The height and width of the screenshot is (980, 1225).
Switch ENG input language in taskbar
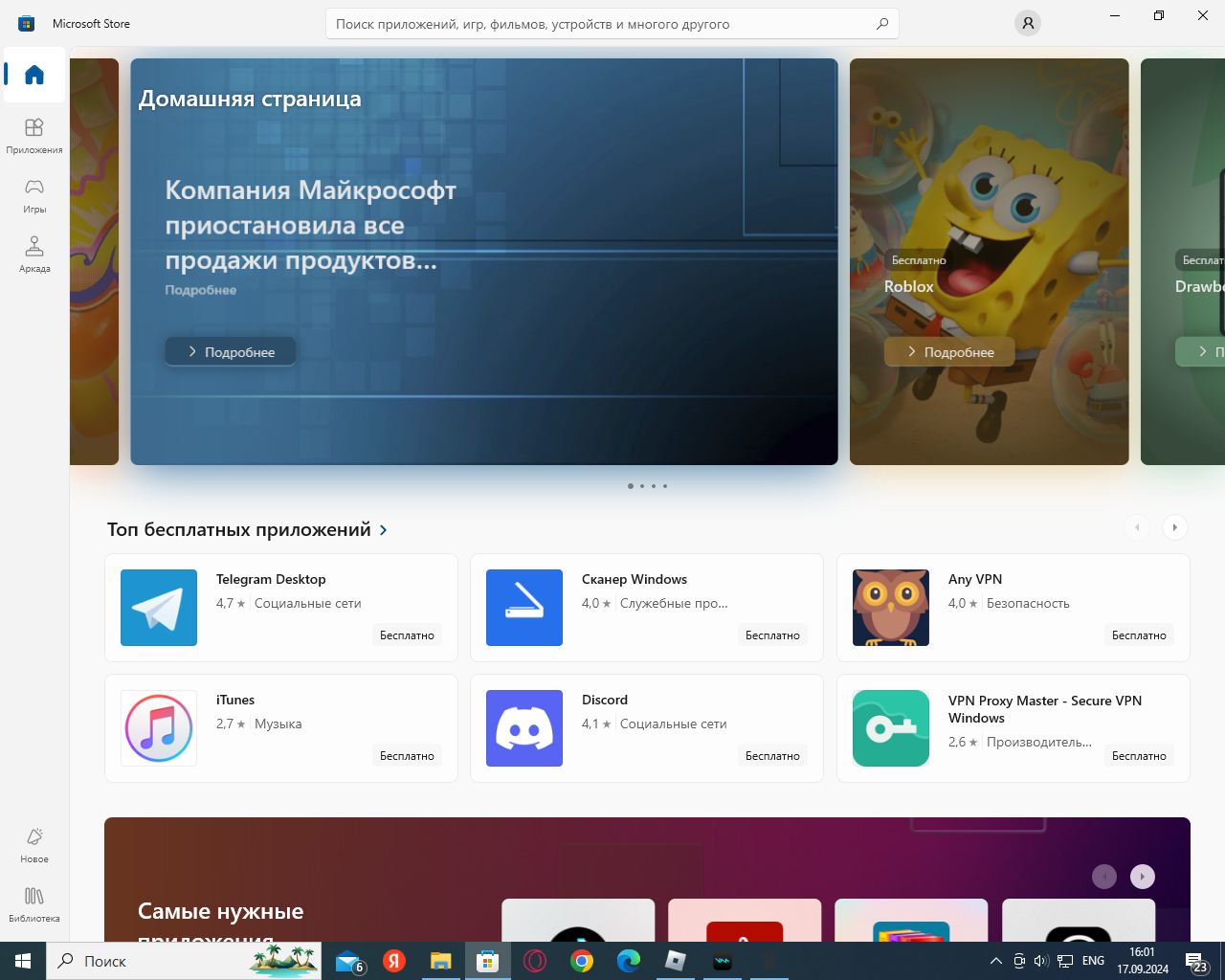tap(1093, 961)
